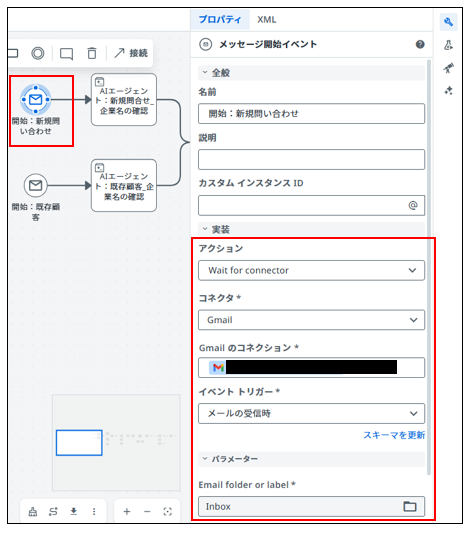This screenshot has height=533, width=472.
Task: Click the 接続 connect button in toolbar
Action: pos(131,53)
